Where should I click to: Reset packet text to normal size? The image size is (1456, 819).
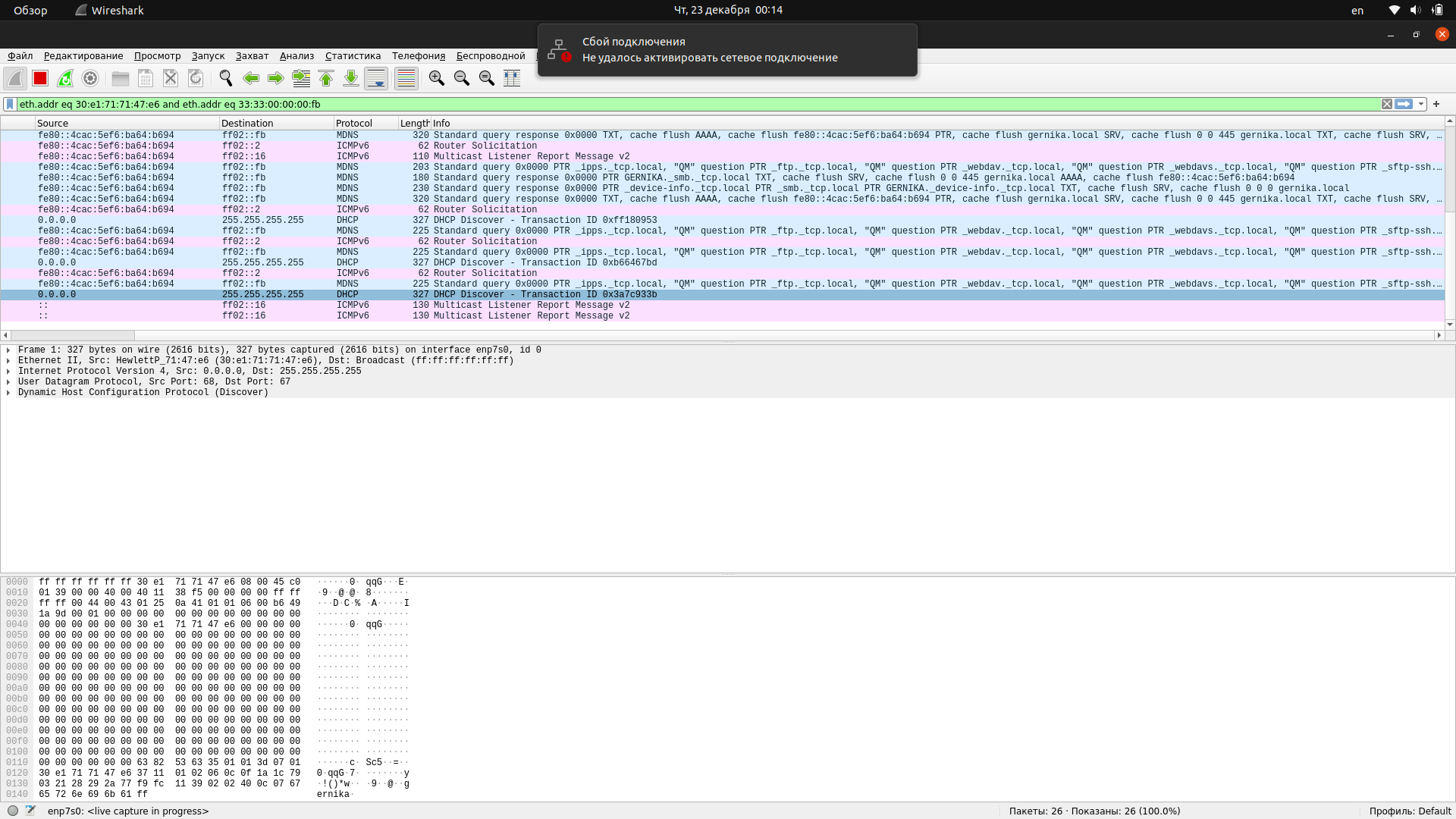tap(487, 78)
